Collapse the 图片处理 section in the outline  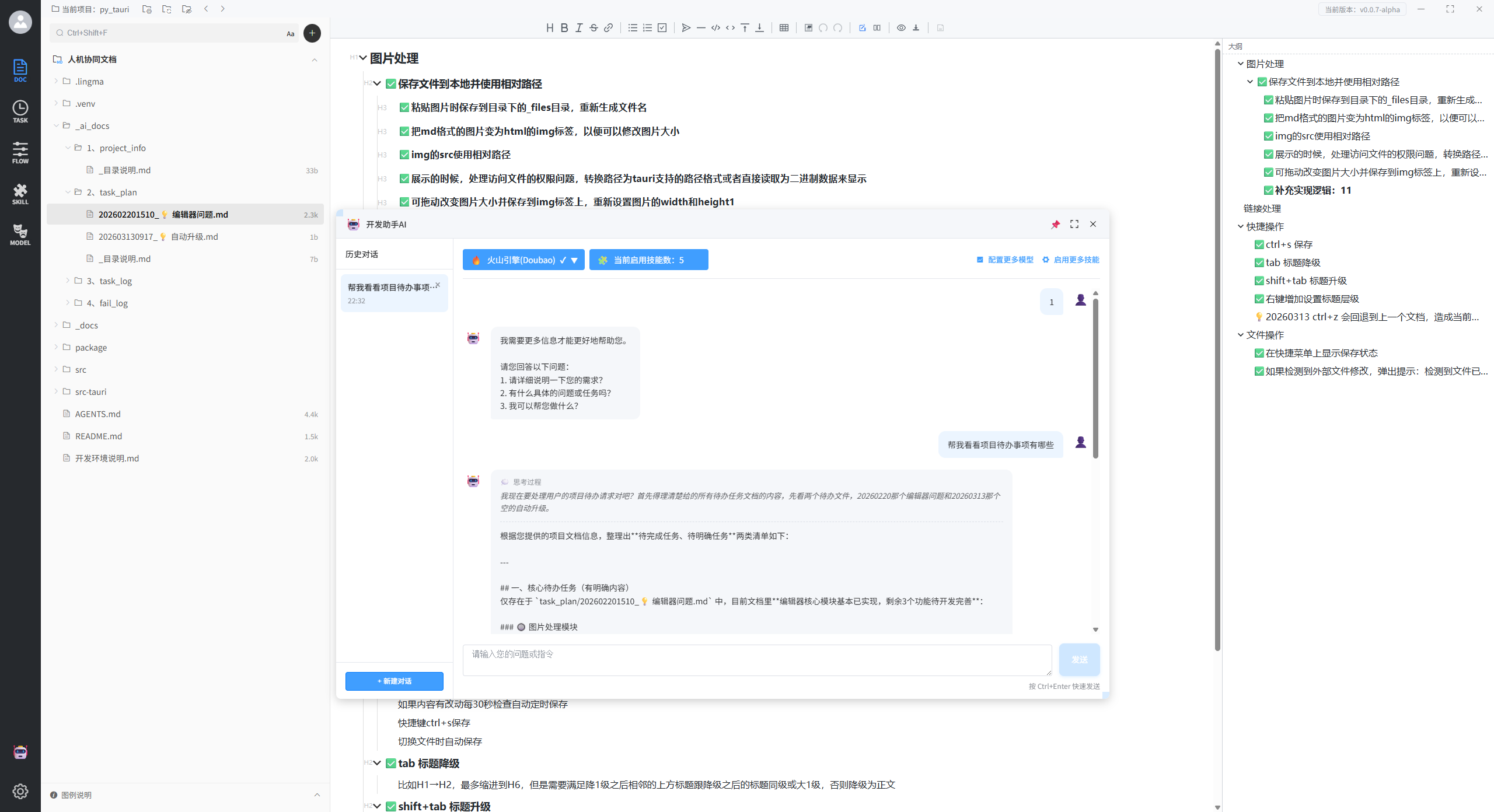[1240, 64]
